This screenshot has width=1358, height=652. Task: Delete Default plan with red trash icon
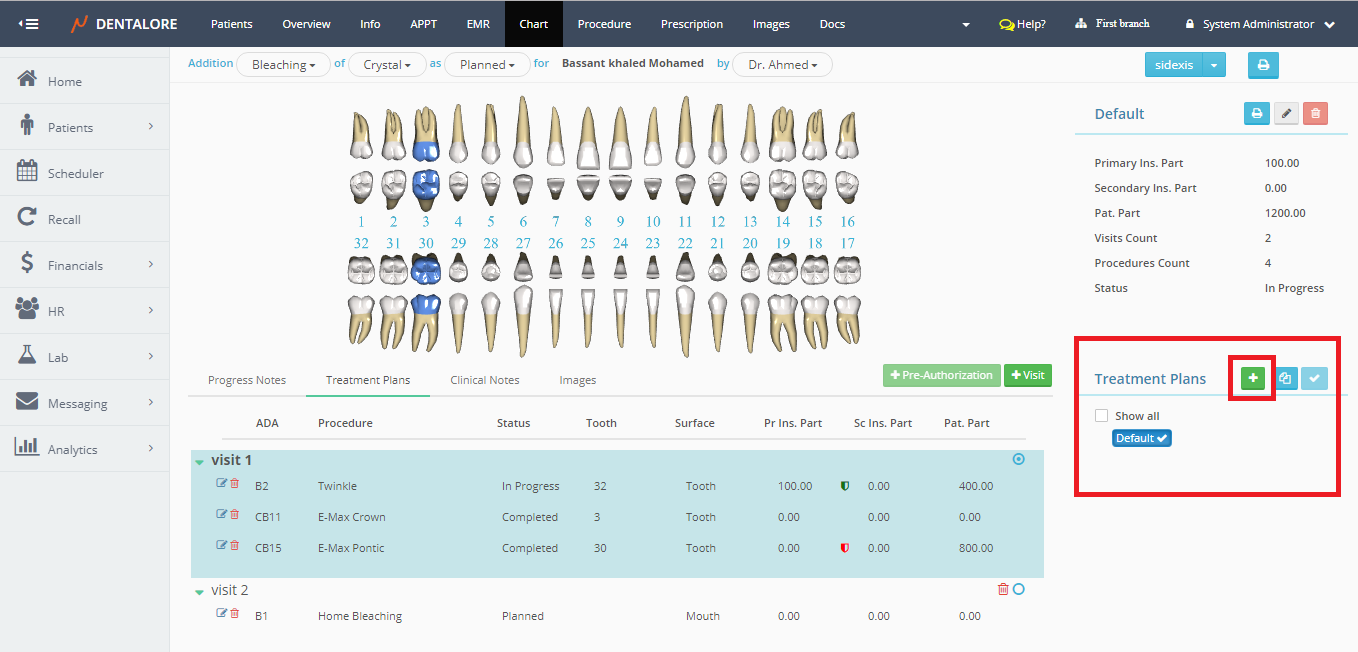pyautogui.click(x=1315, y=114)
